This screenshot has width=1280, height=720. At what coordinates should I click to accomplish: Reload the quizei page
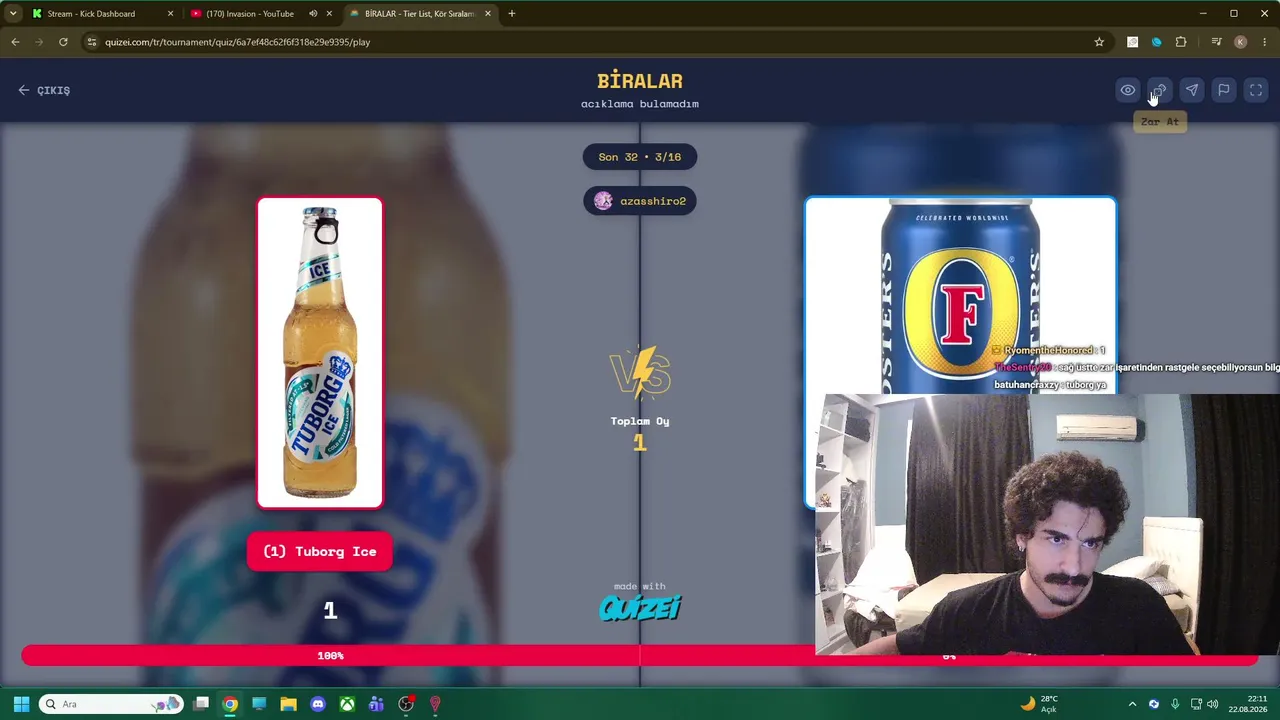click(x=63, y=42)
